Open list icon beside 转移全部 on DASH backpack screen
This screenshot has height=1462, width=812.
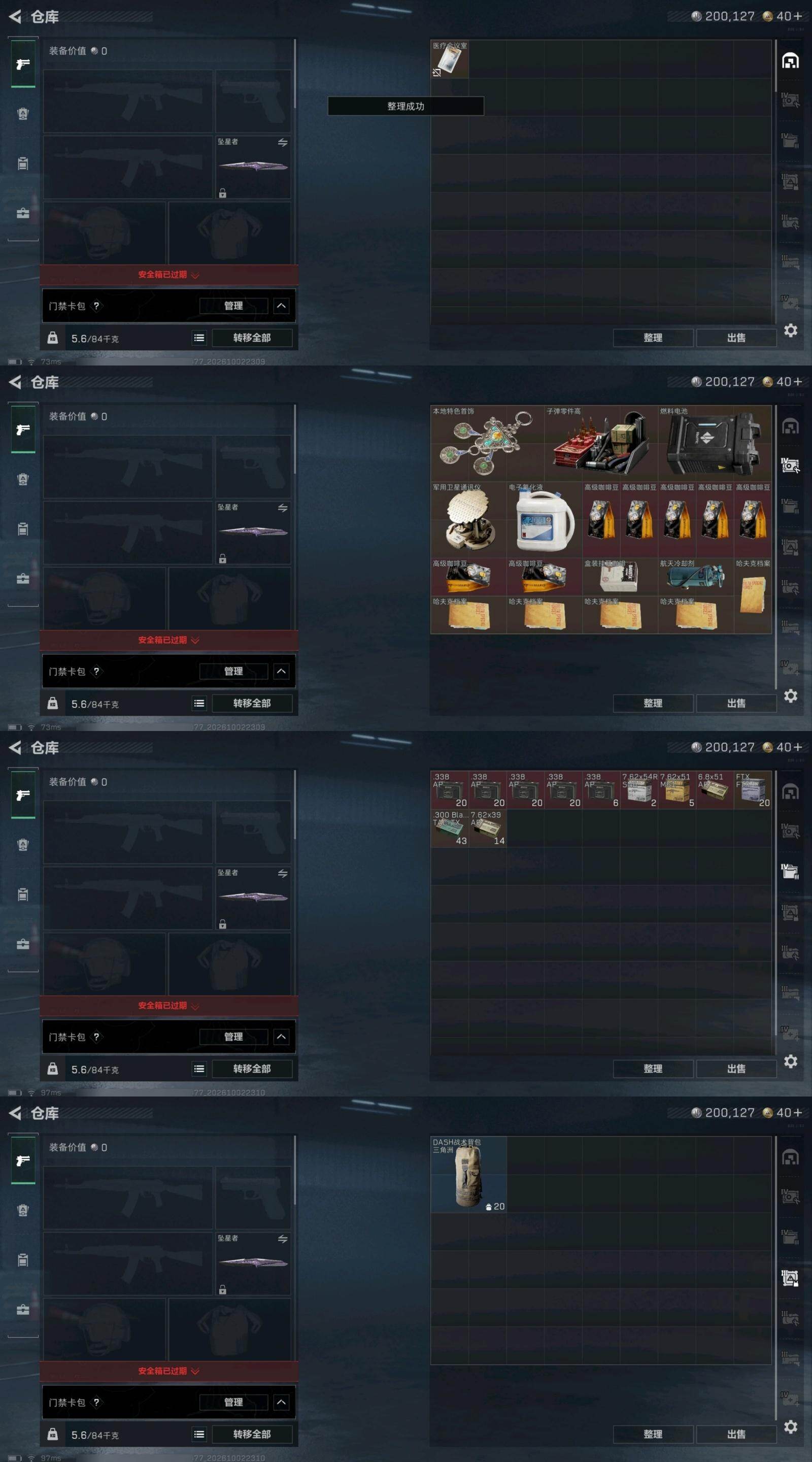[199, 1434]
